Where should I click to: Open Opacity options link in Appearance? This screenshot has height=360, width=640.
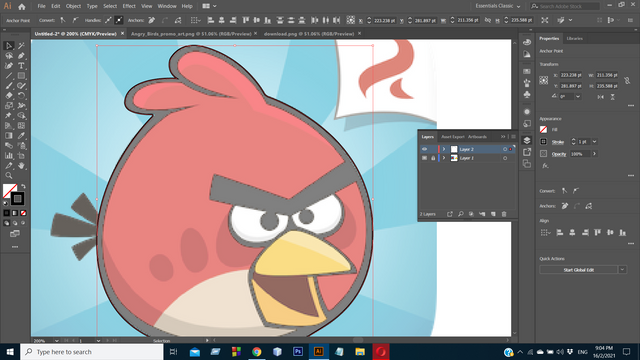tap(559, 154)
